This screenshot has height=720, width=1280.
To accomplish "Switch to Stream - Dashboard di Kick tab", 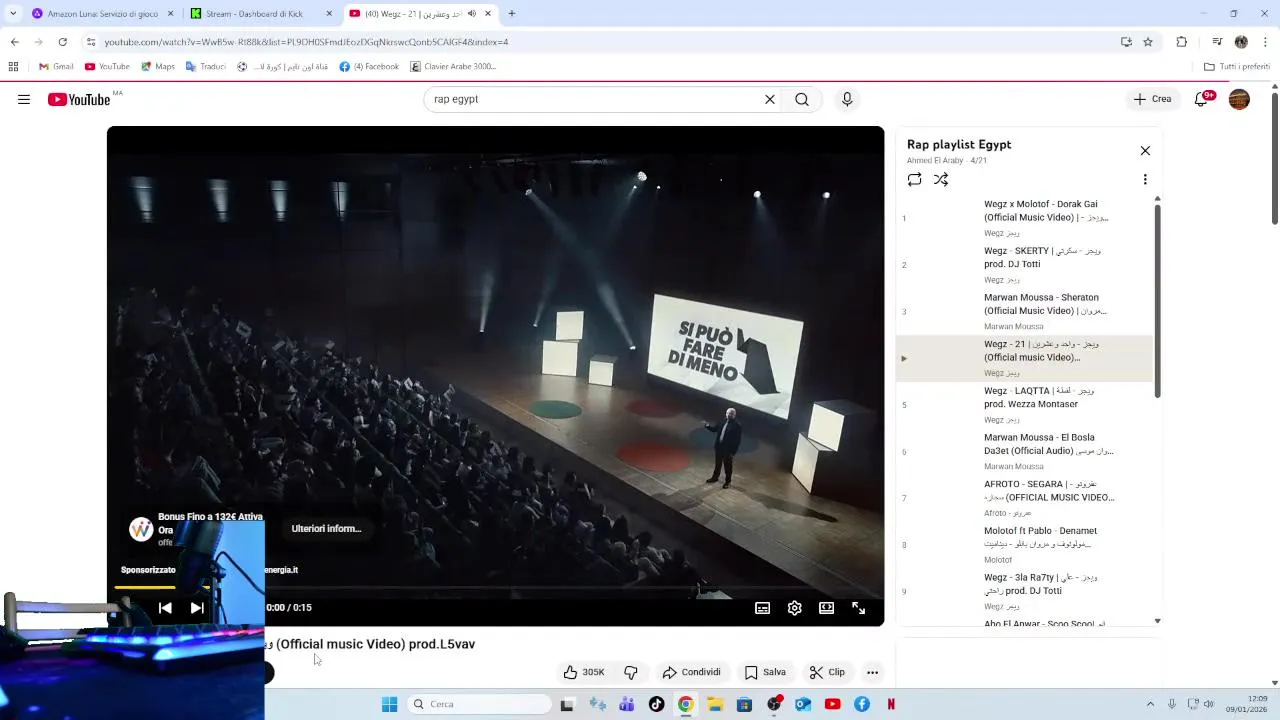I will pos(260,14).
